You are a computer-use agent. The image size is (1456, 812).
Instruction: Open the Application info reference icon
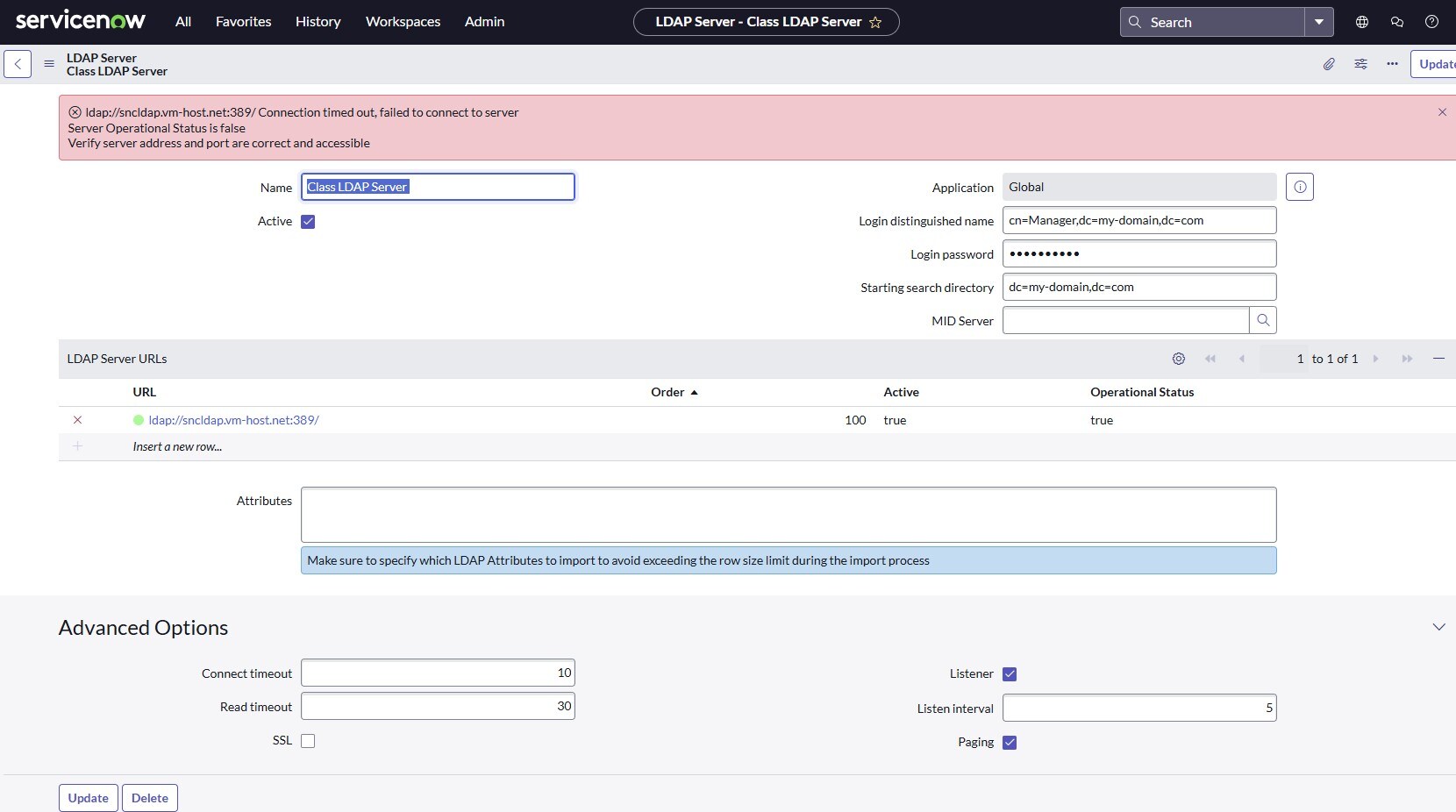(1300, 187)
